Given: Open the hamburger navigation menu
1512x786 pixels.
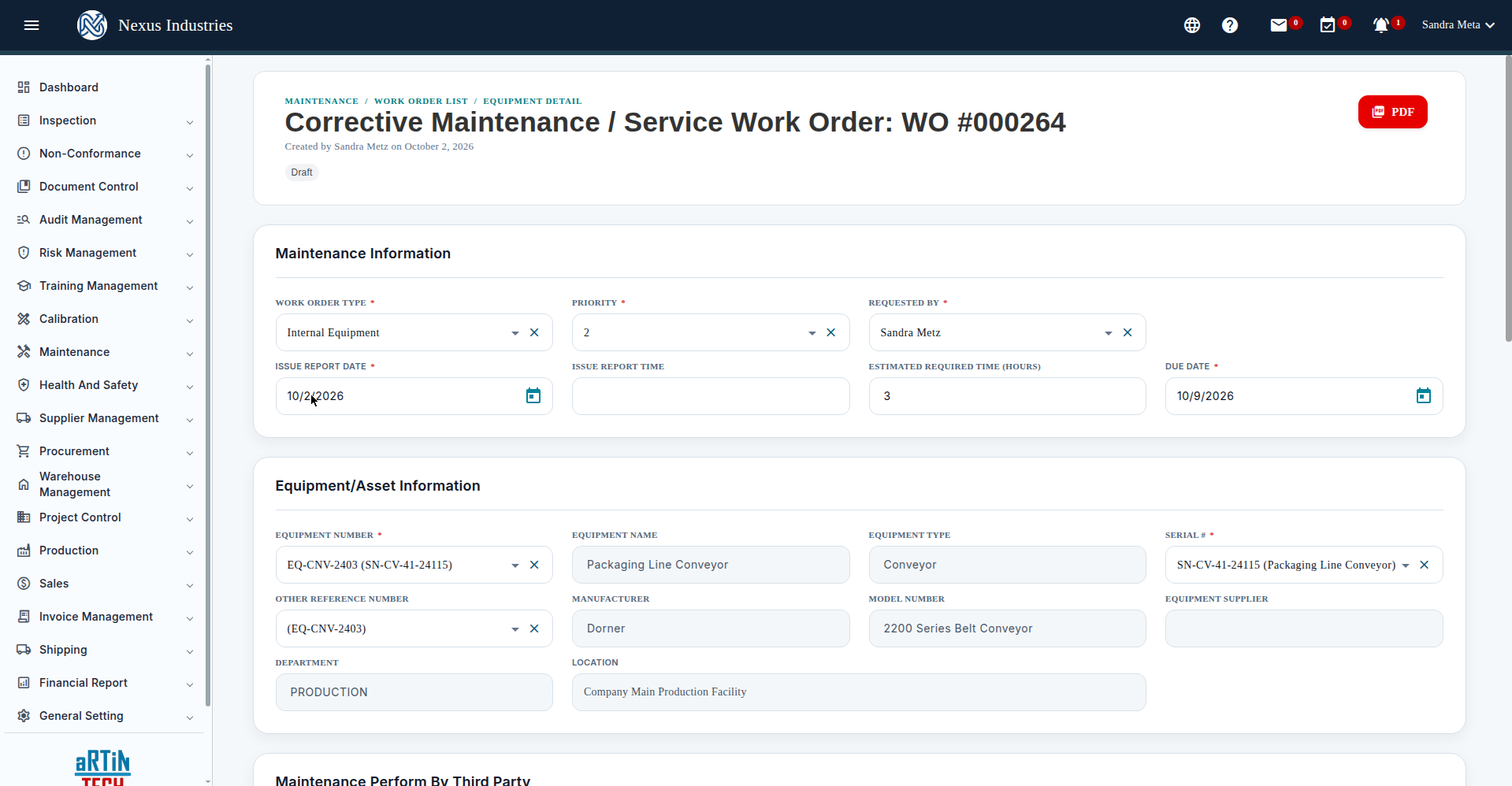Looking at the screenshot, I should point(32,25).
